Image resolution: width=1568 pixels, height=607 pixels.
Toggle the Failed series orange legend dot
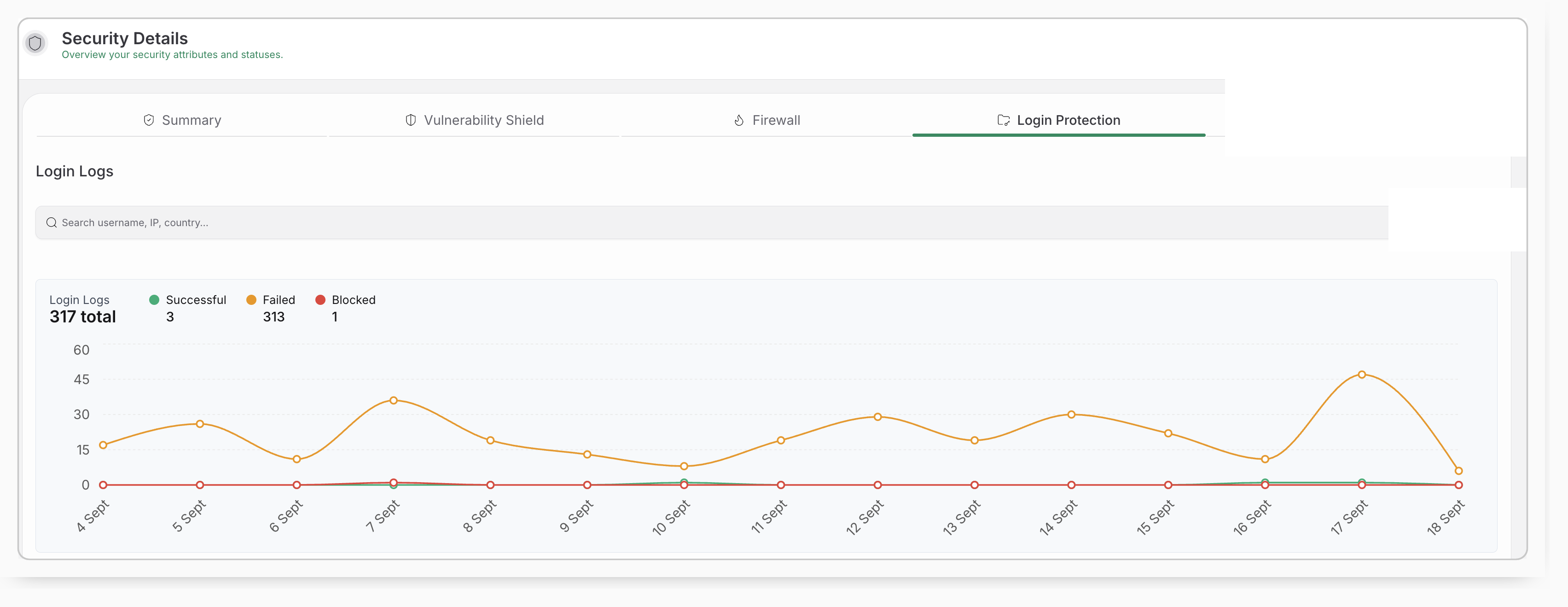251,299
